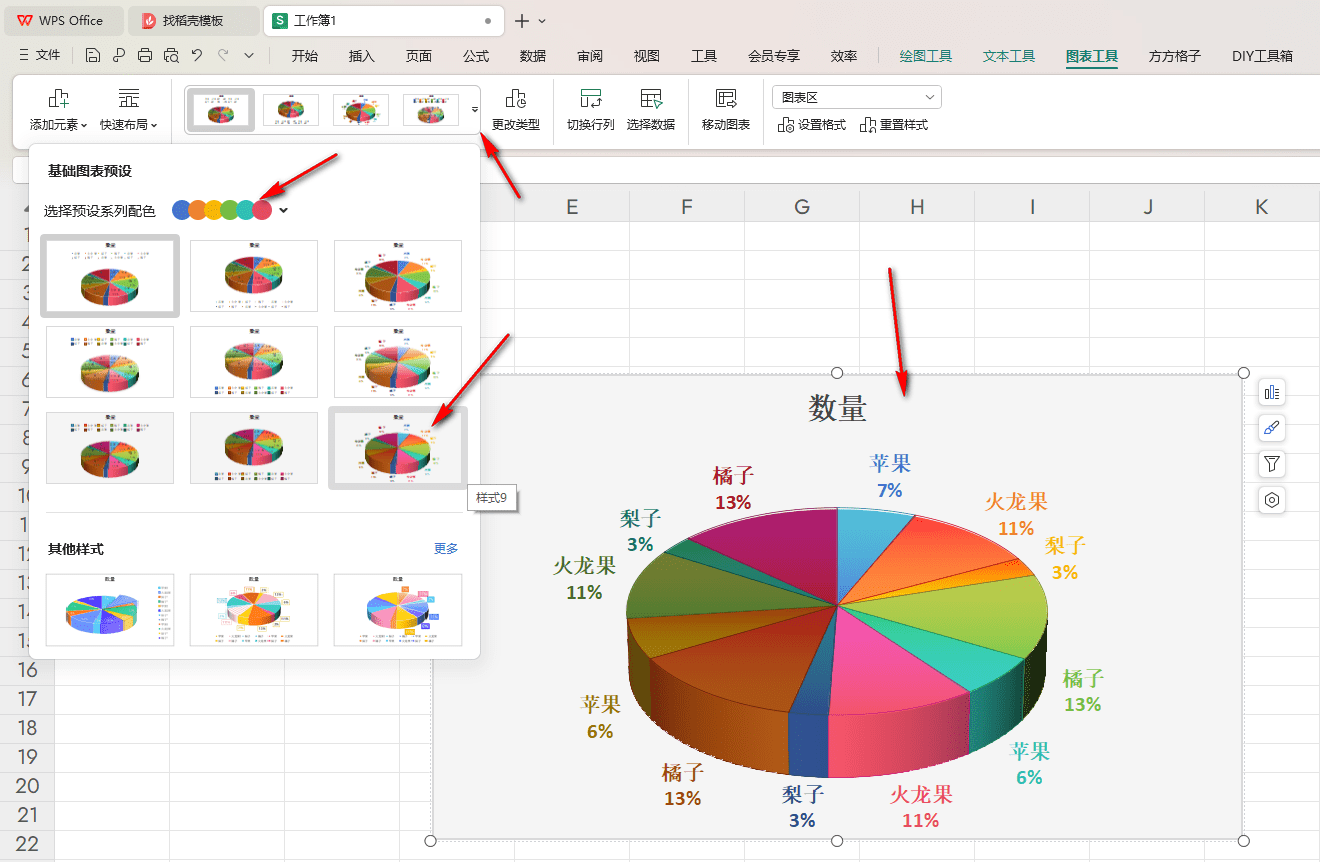Click the chart style brush button beside chart
Viewport: 1320px width, 862px height.
click(1272, 428)
